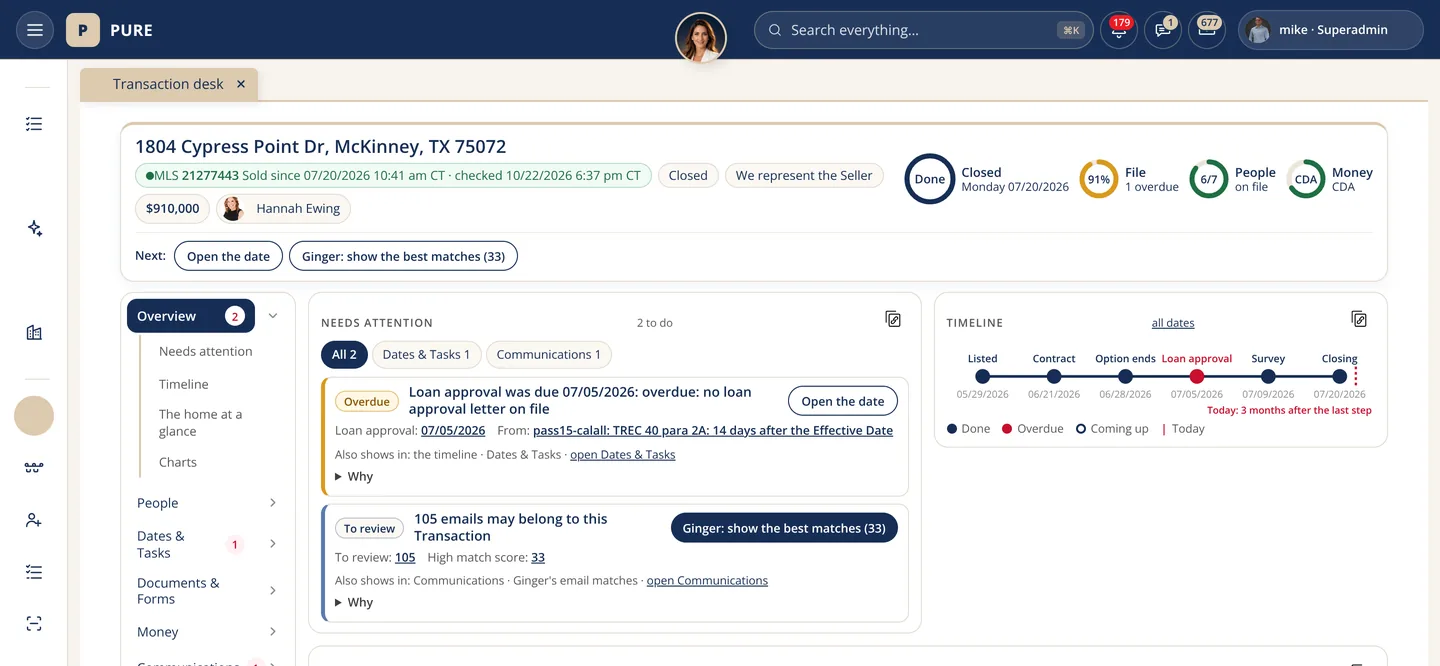Screen dimensions: 1440x666
Task: Go to Charts sub-item
Action: [x=178, y=462]
